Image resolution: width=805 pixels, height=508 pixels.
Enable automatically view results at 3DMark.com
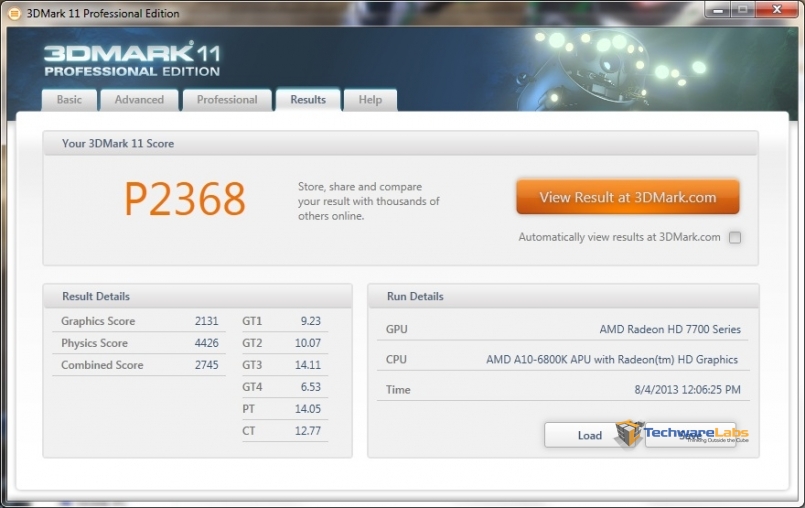[735, 237]
